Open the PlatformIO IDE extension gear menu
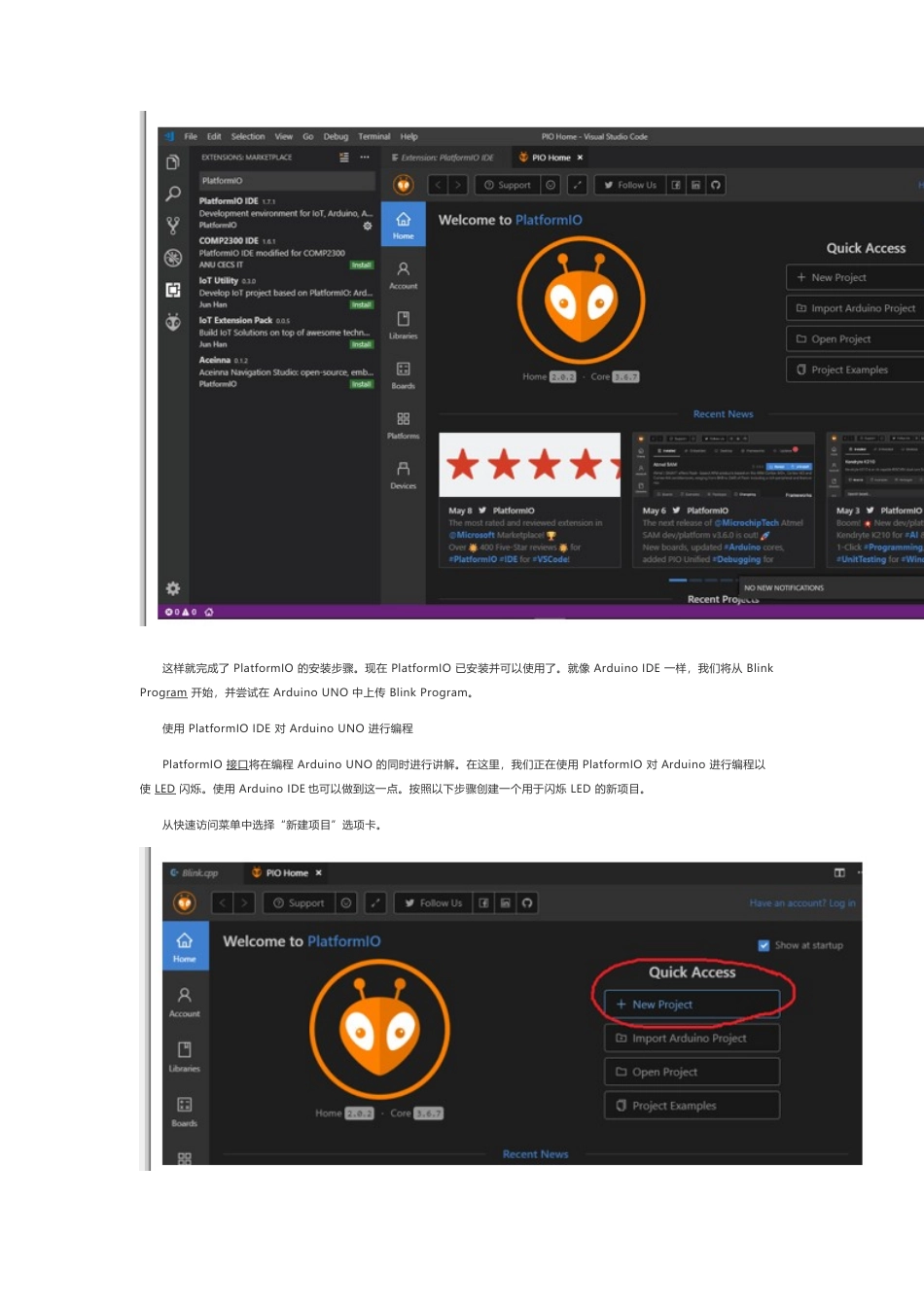924x1307 pixels. (368, 226)
